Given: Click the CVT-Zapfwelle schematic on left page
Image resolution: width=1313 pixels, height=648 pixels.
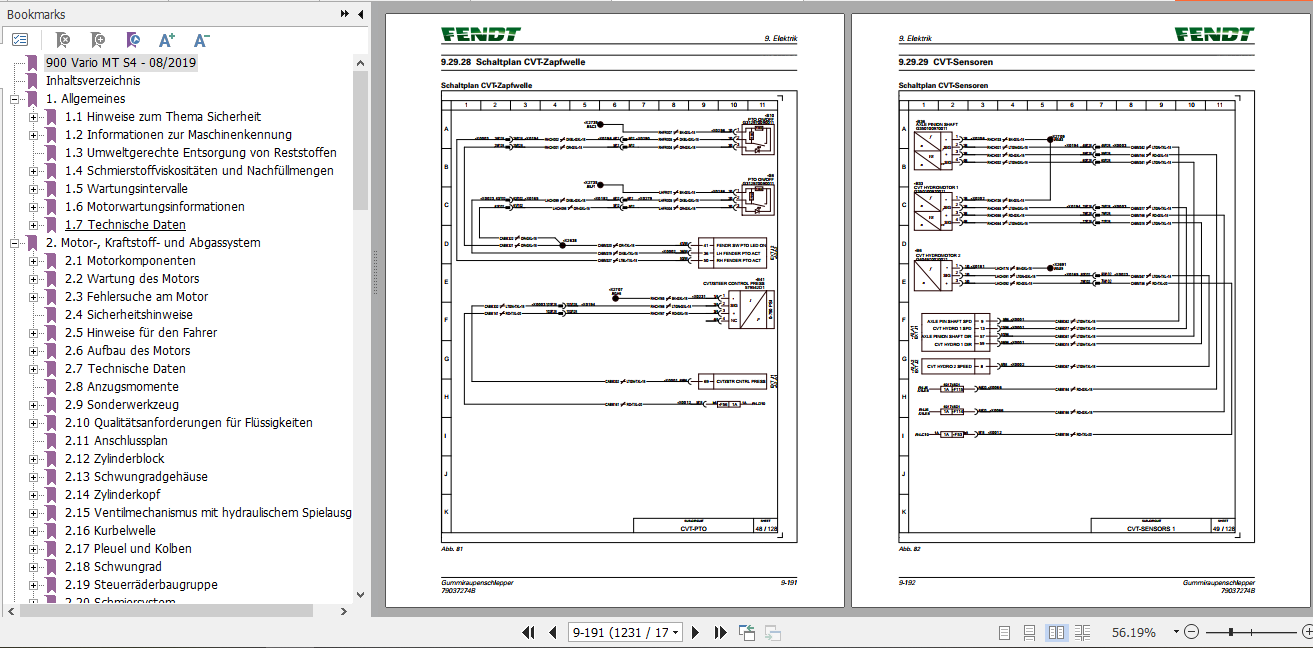Looking at the screenshot, I should (x=619, y=317).
